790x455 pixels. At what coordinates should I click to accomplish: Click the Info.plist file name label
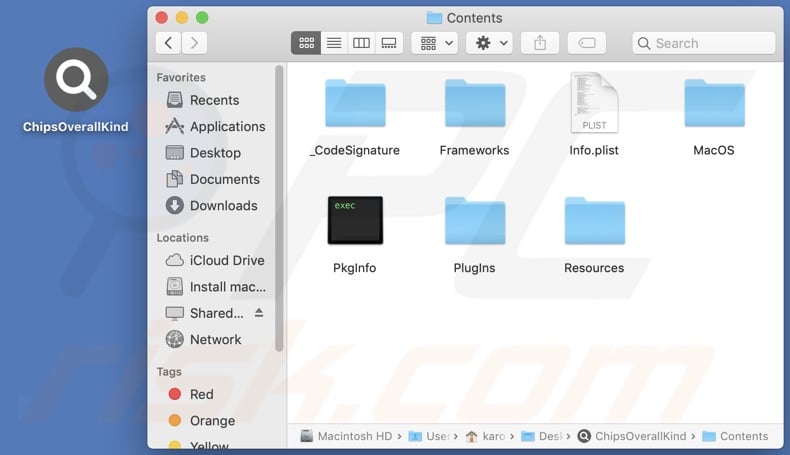tap(594, 150)
